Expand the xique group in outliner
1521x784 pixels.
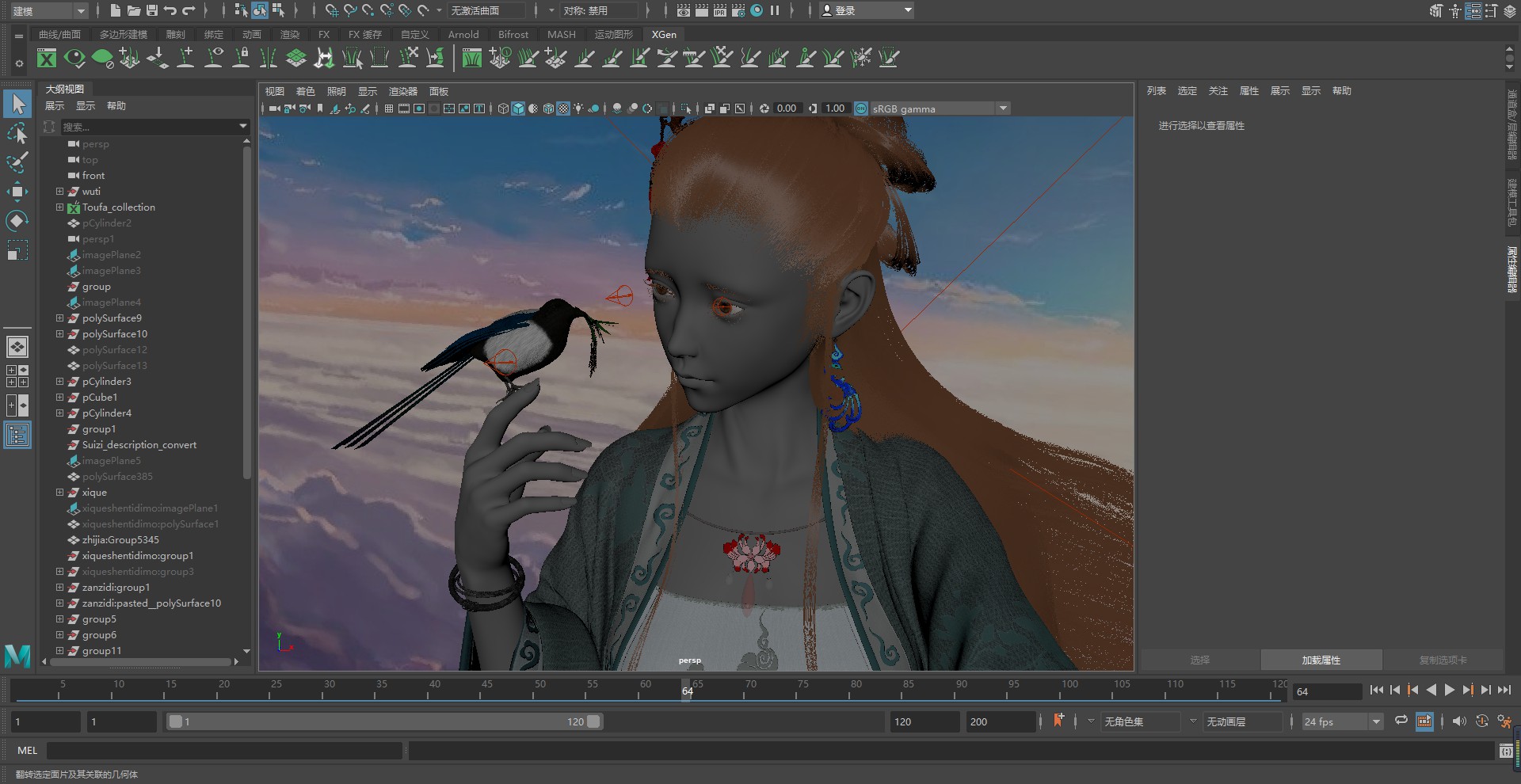[x=59, y=493]
